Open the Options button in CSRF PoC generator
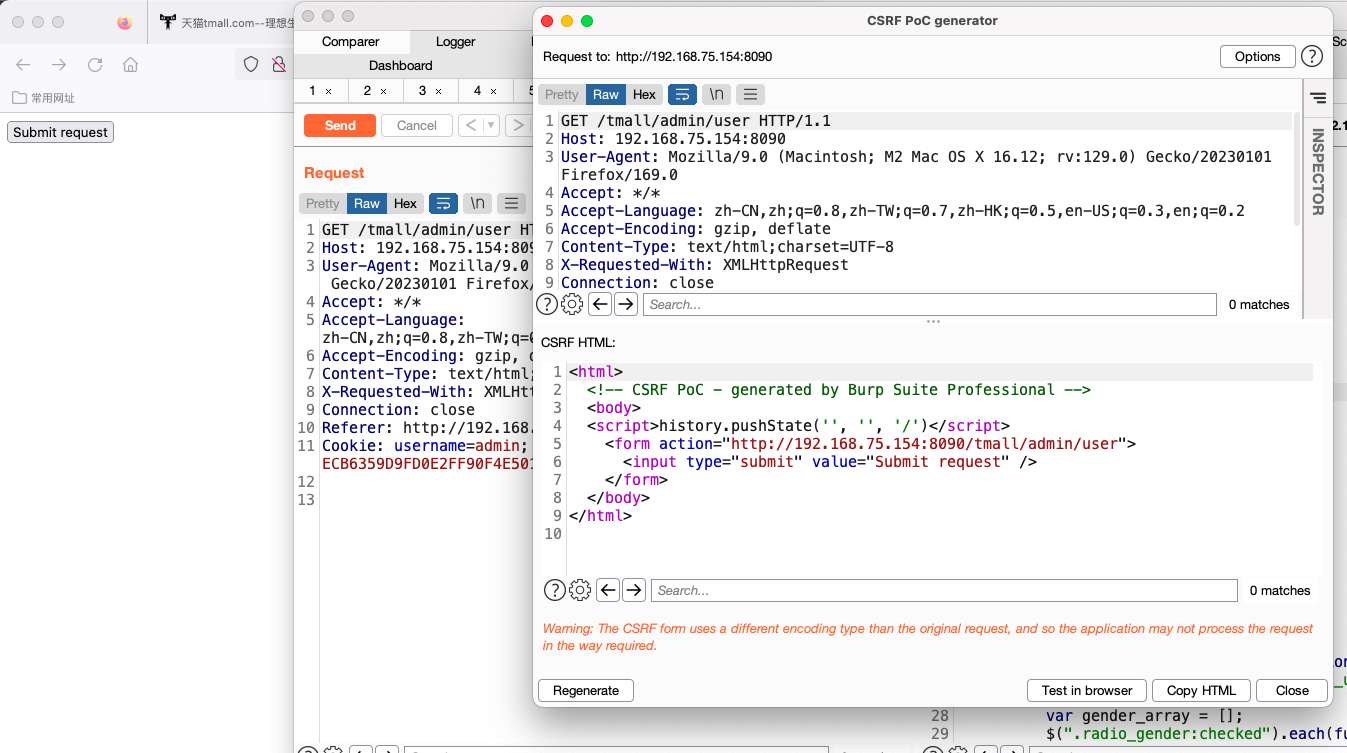The height and width of the screenshot is (753, 1347). point(1257,56)
